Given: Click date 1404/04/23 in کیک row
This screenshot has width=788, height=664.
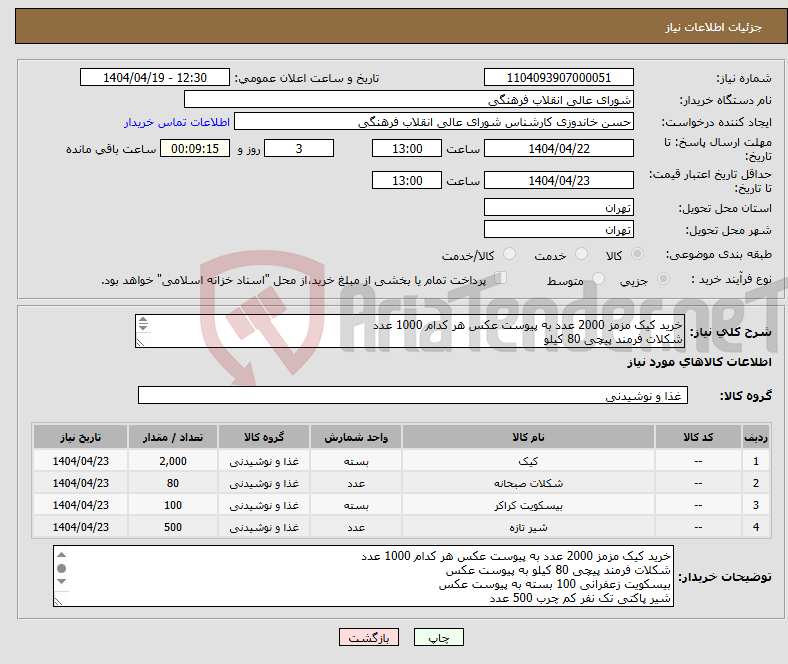Looking at the screenshot, I should coord(80,461).
